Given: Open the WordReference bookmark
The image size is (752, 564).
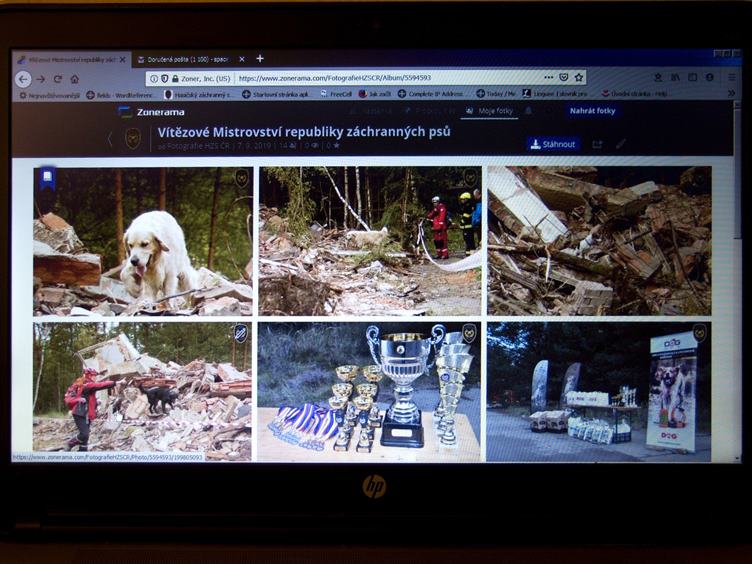Looking at the screenshot, I should [x=119, y=95].
